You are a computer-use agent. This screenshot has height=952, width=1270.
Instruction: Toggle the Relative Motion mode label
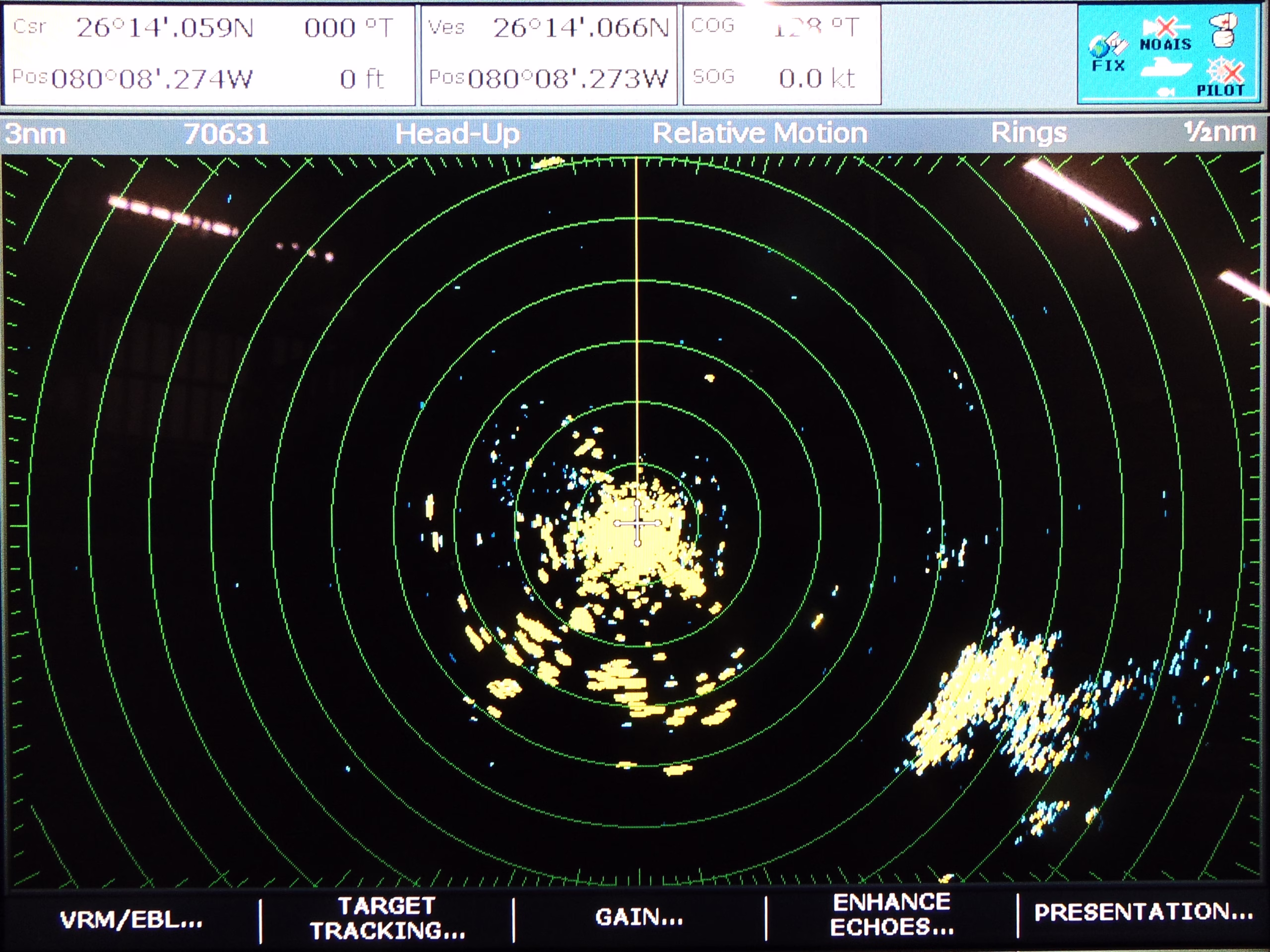pos(759,133)
